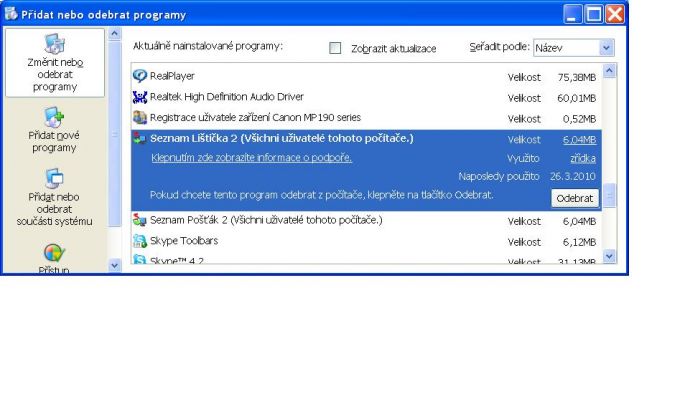Click the 0,52MB size value
The image size is (685, 399).
pos(579,119)
